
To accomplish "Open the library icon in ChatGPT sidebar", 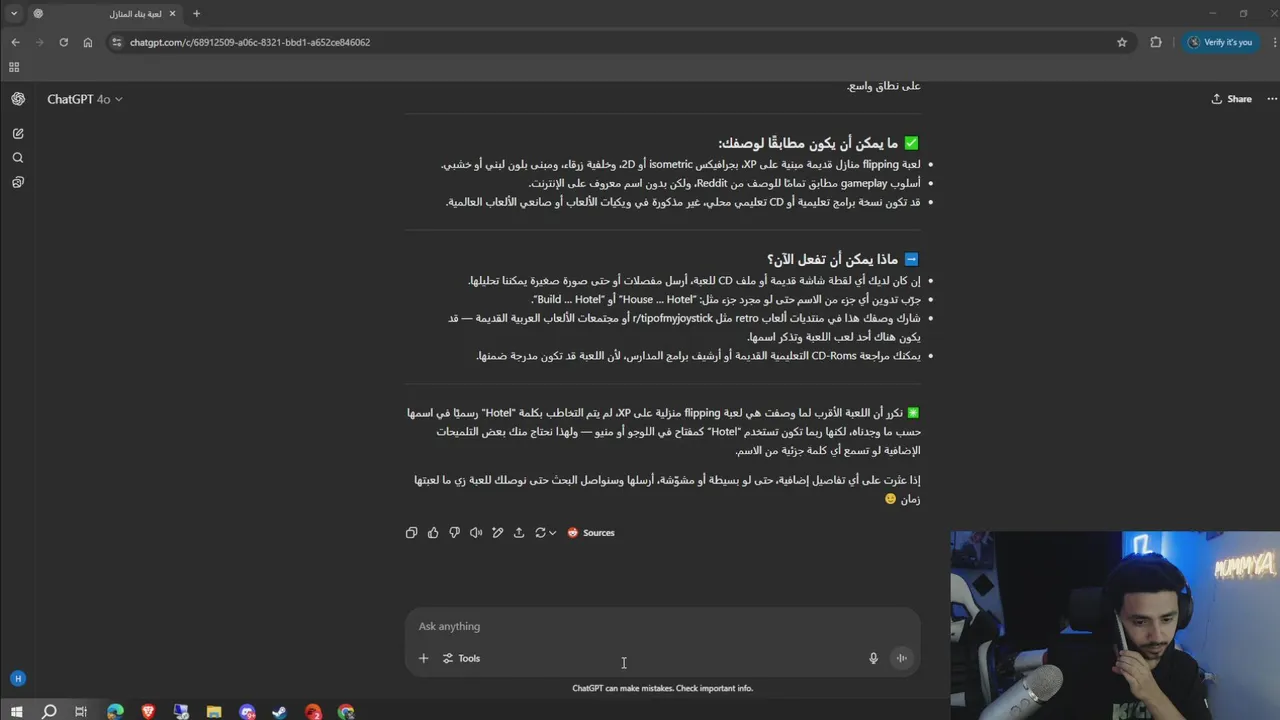I will [18, 182].
